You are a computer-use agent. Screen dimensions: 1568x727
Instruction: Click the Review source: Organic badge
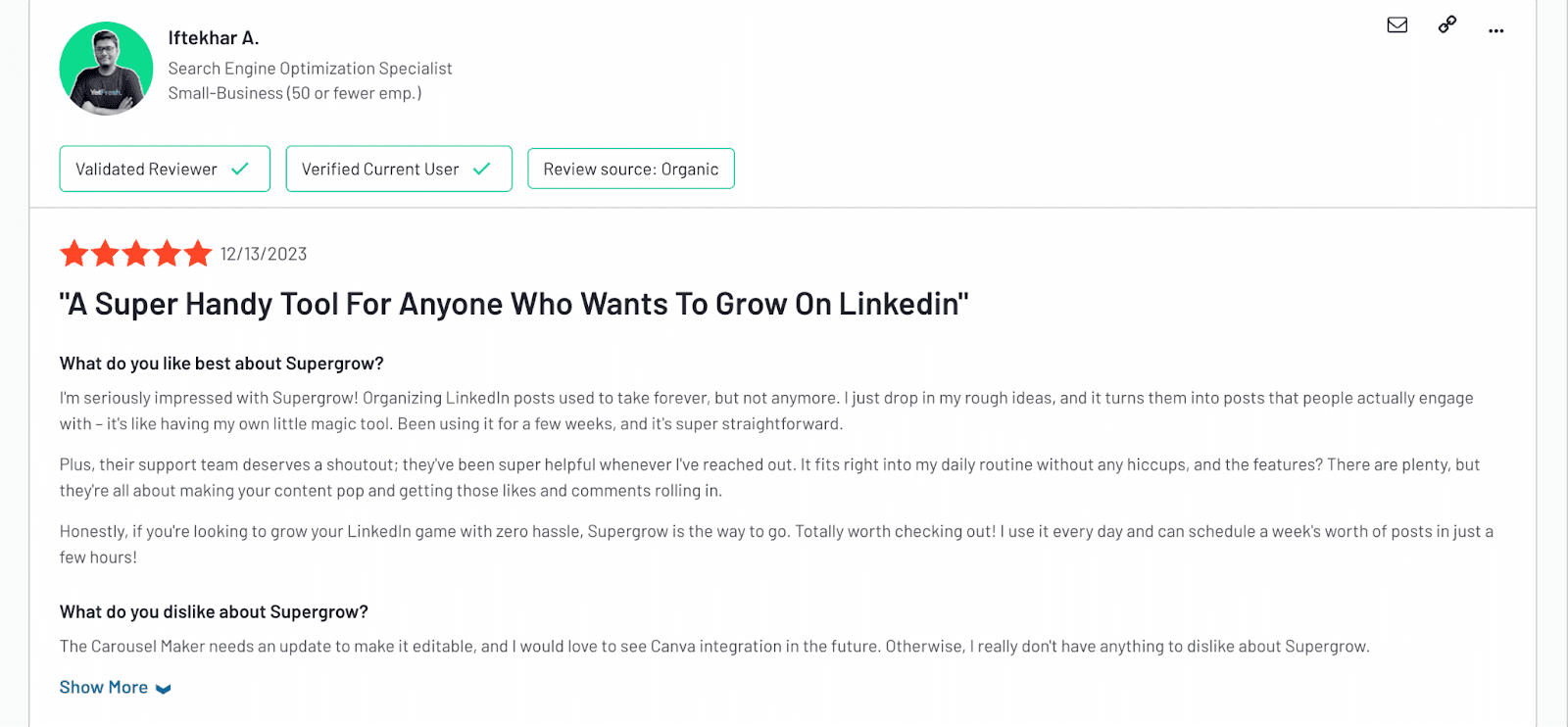[631, 169]
